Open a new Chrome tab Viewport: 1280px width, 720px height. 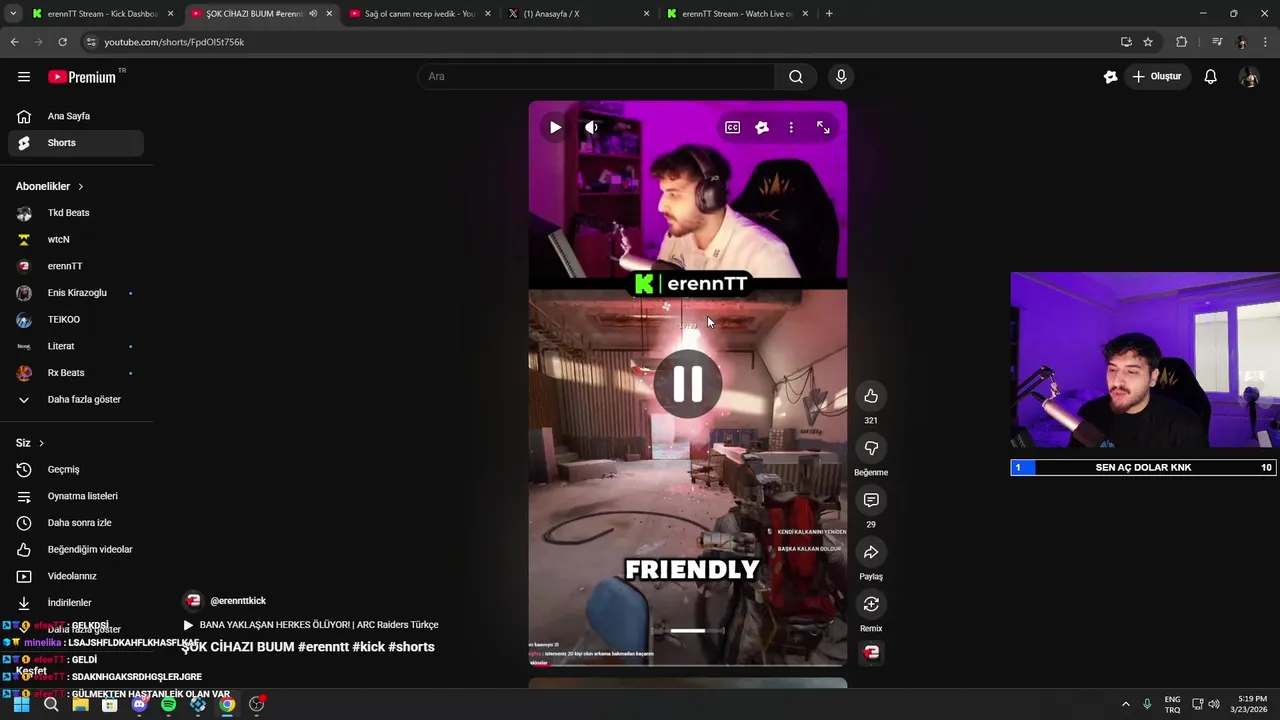pos(829,14)
